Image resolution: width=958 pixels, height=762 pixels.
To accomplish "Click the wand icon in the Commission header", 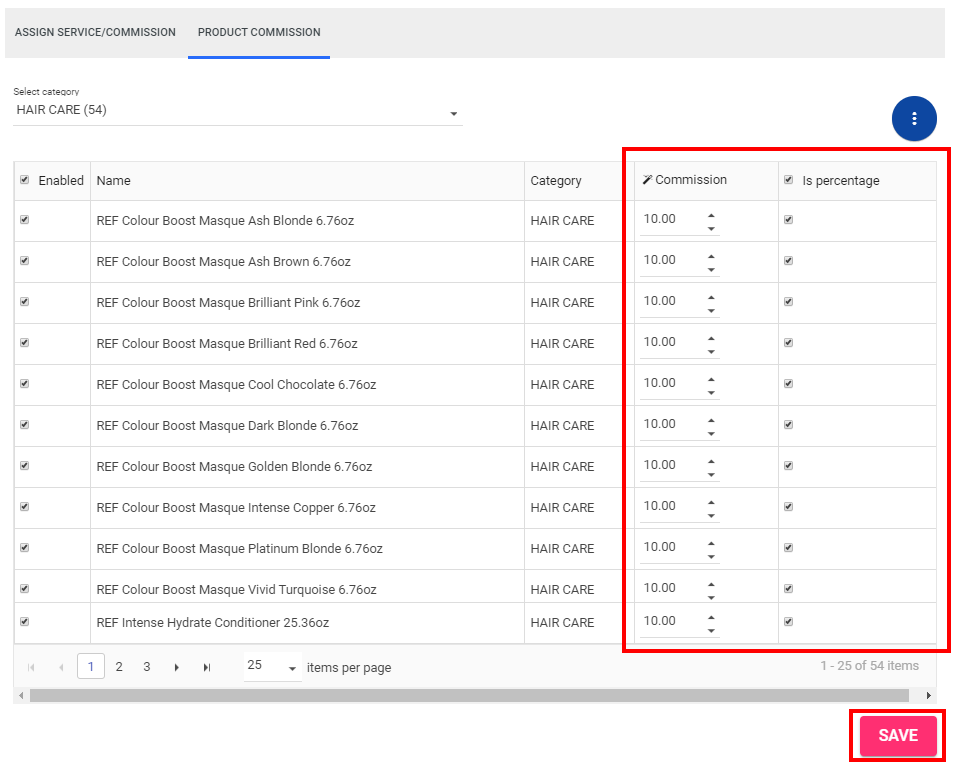I will point(647,180).
